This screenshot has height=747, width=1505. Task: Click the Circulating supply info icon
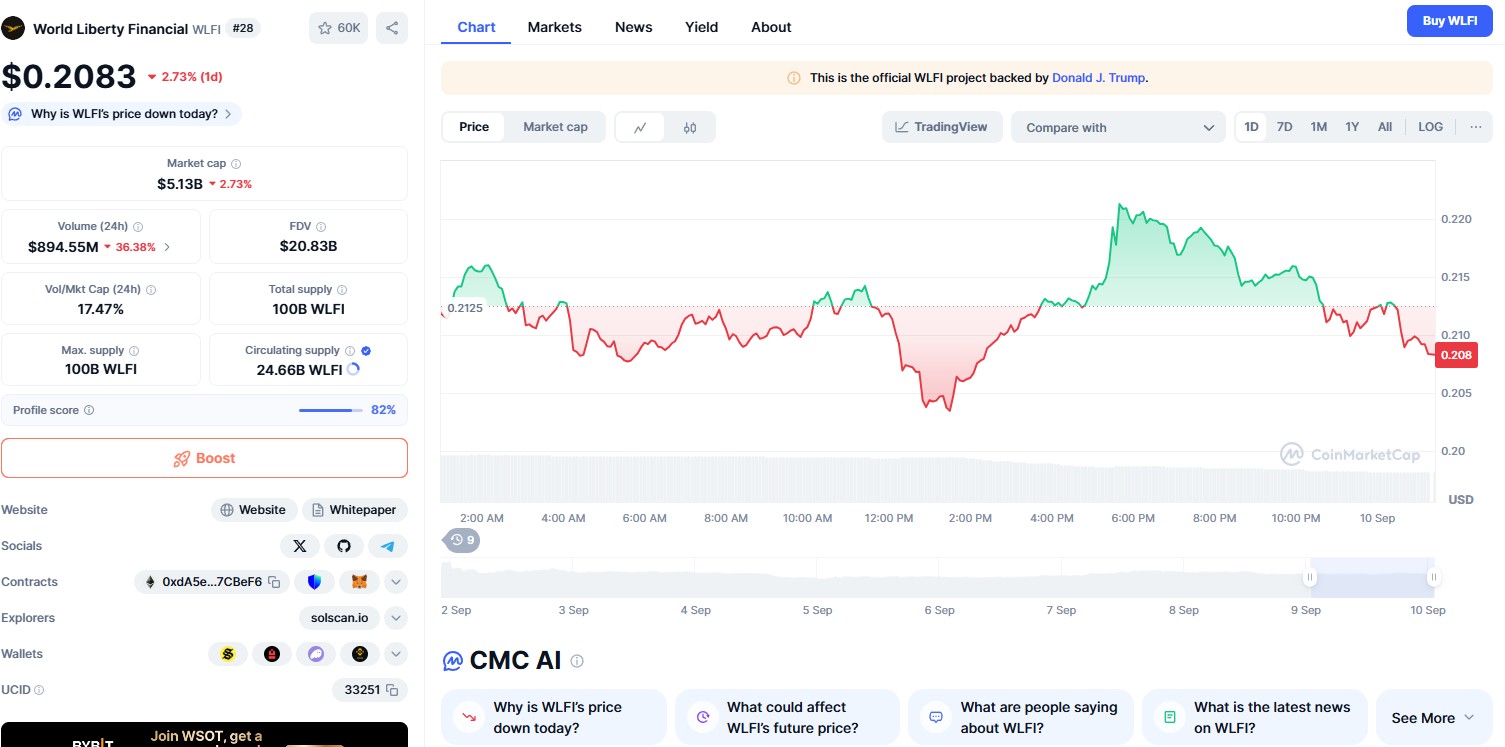(x=350, y=351)
